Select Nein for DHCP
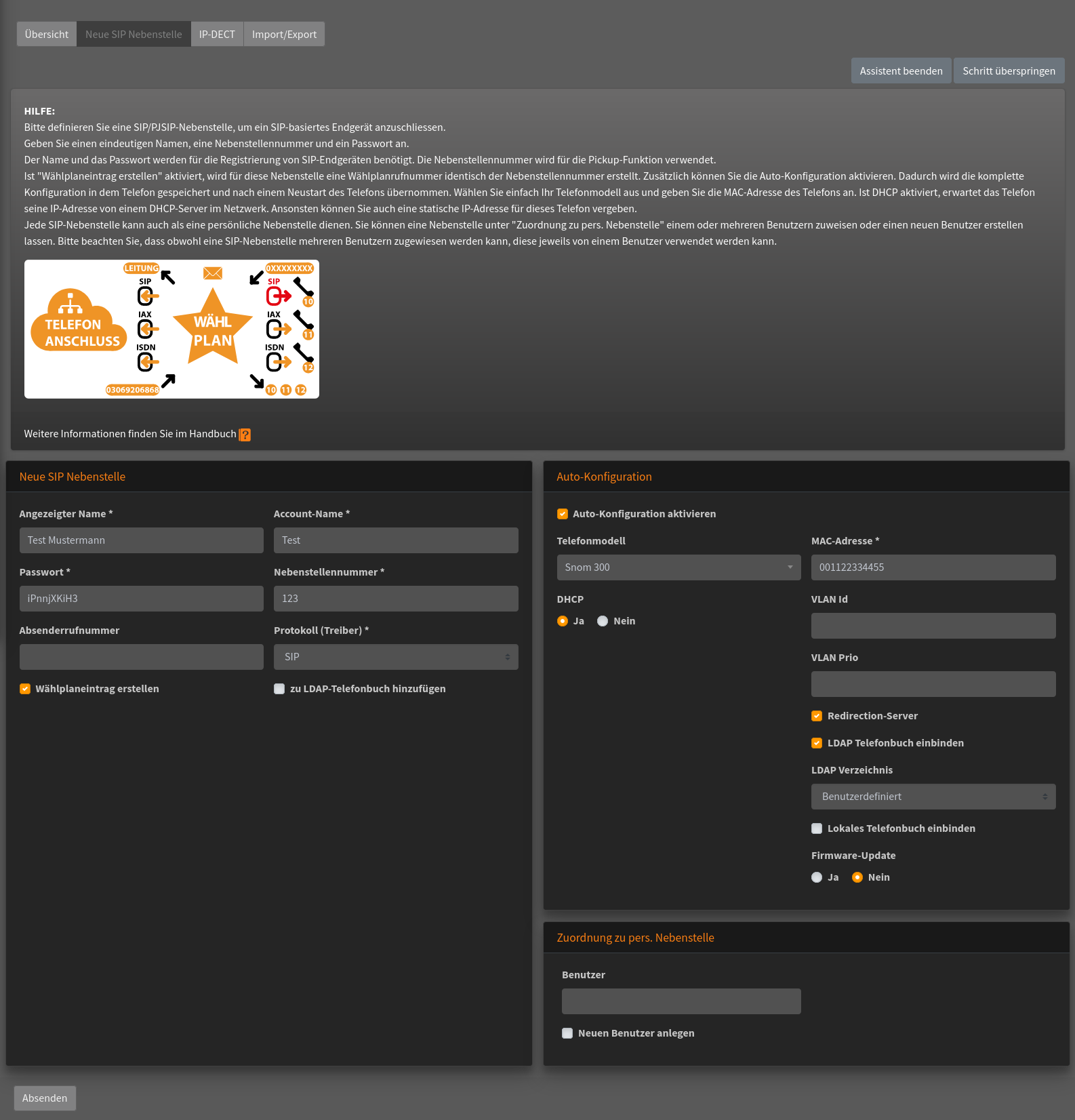 pos(603,621)
